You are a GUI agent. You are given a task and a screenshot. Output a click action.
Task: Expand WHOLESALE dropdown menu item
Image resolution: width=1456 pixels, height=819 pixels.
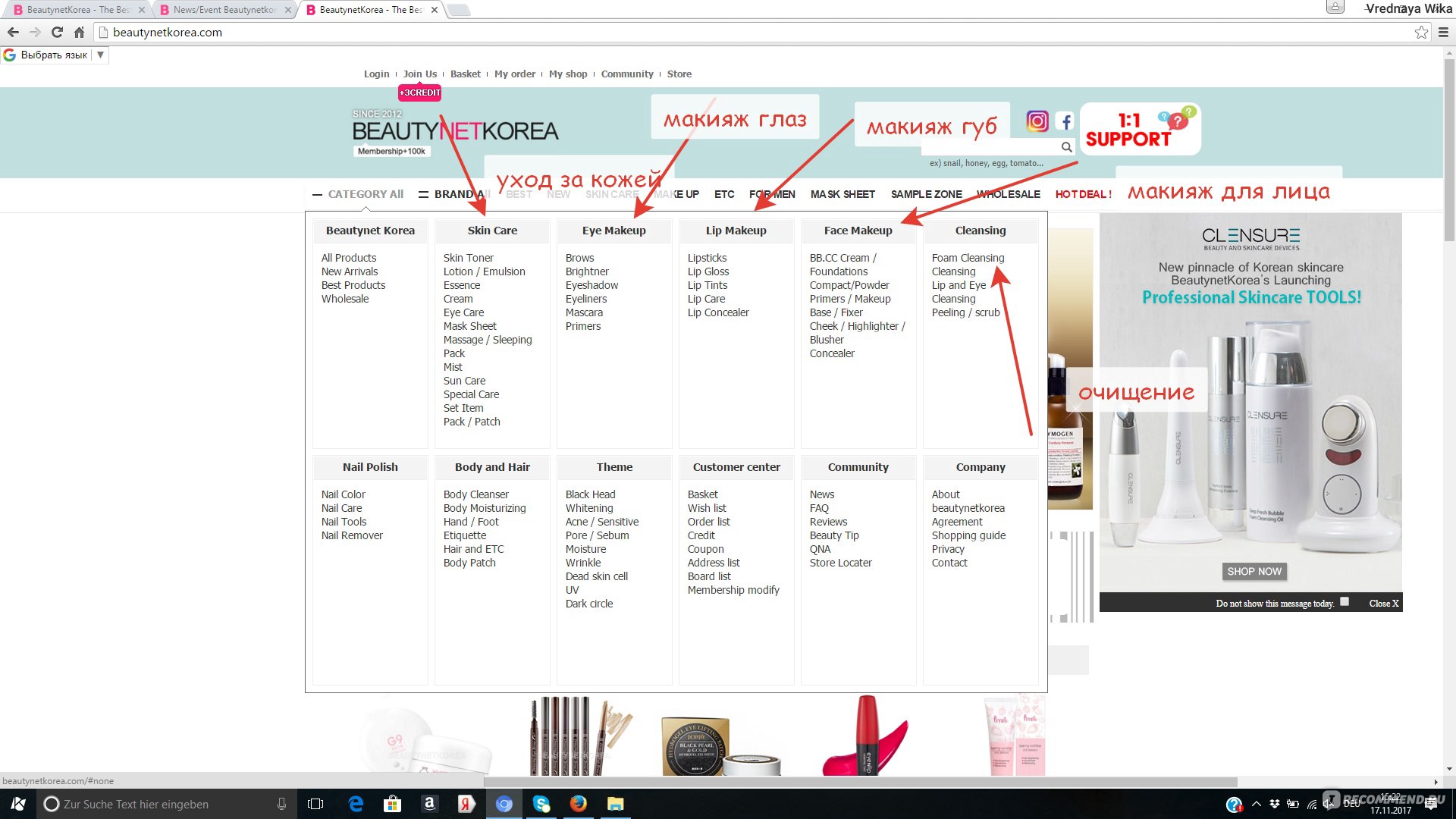click(1008, 194)
